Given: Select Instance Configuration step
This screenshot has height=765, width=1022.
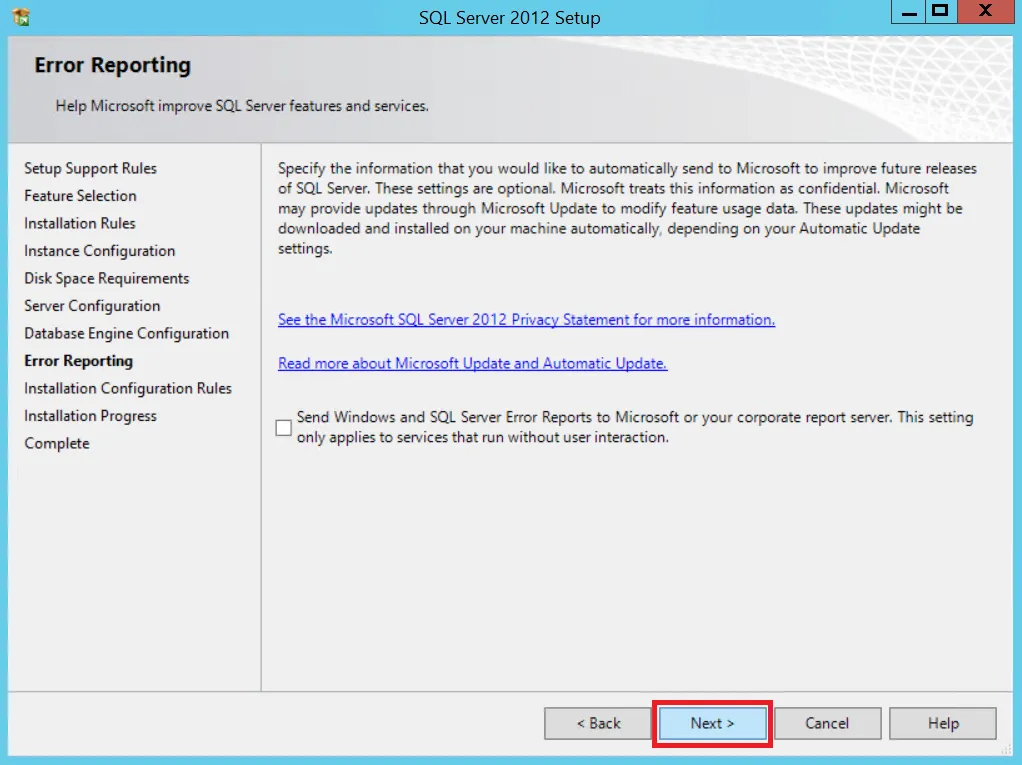Looking at the screenshot, I should (100, 251).
